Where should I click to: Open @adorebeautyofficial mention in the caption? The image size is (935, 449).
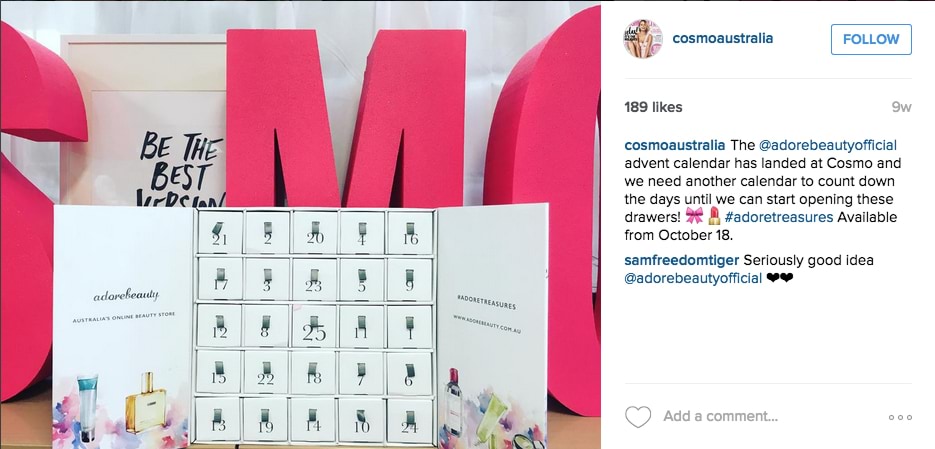828,145
